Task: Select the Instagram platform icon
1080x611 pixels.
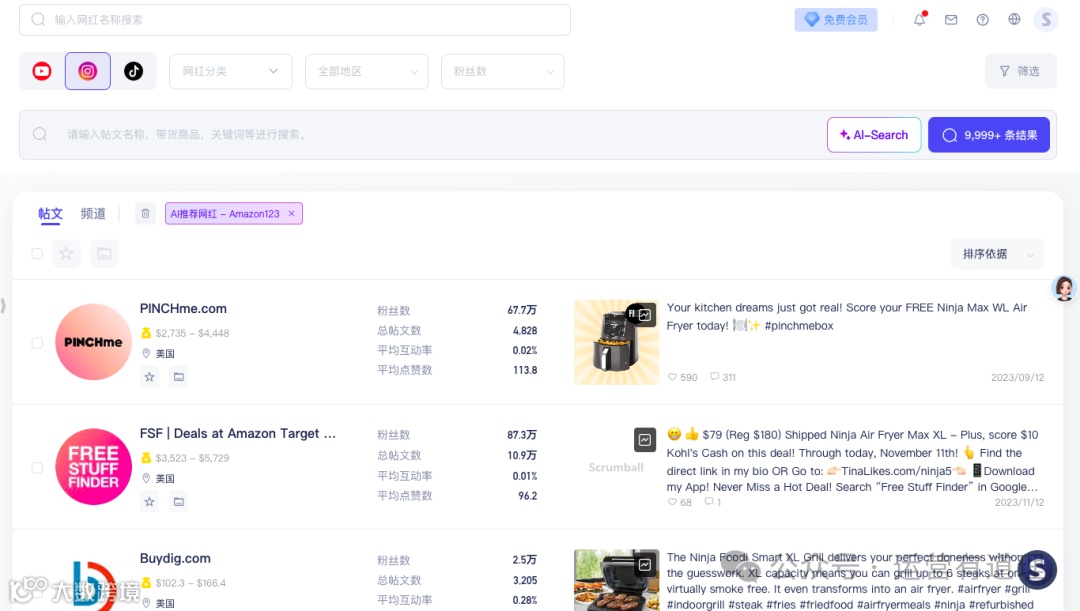Action: click(x=87, y=71)
